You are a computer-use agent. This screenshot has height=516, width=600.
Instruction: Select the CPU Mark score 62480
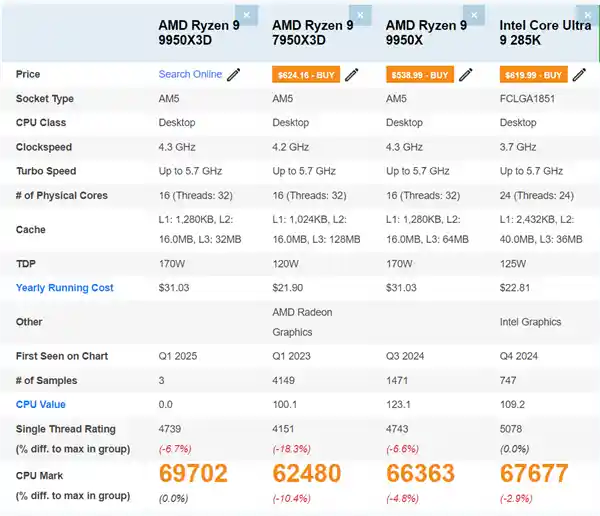[x=307, y=474]
